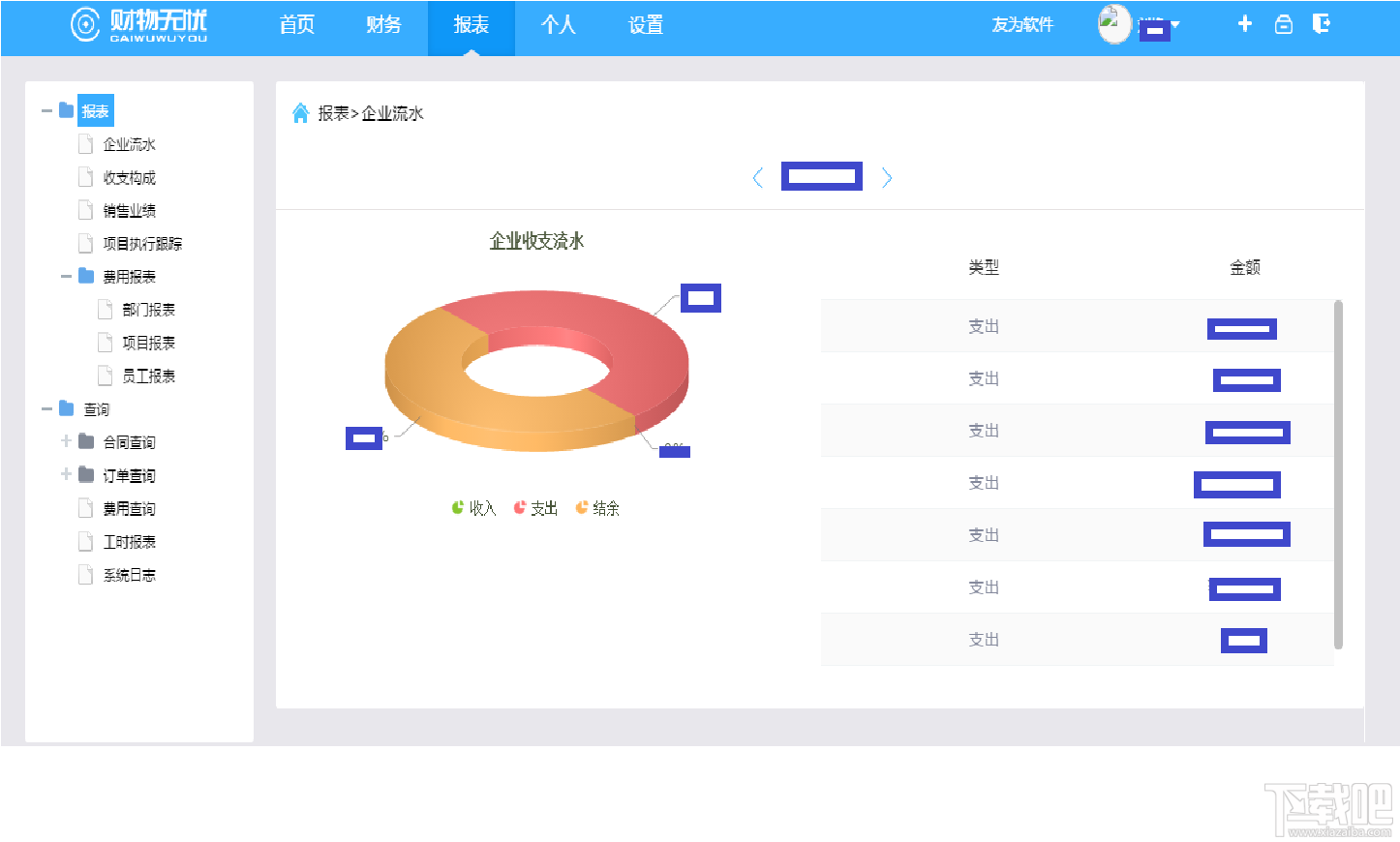Collapse the 报表 tree node

pyautogui.click(x=46, y=111)
